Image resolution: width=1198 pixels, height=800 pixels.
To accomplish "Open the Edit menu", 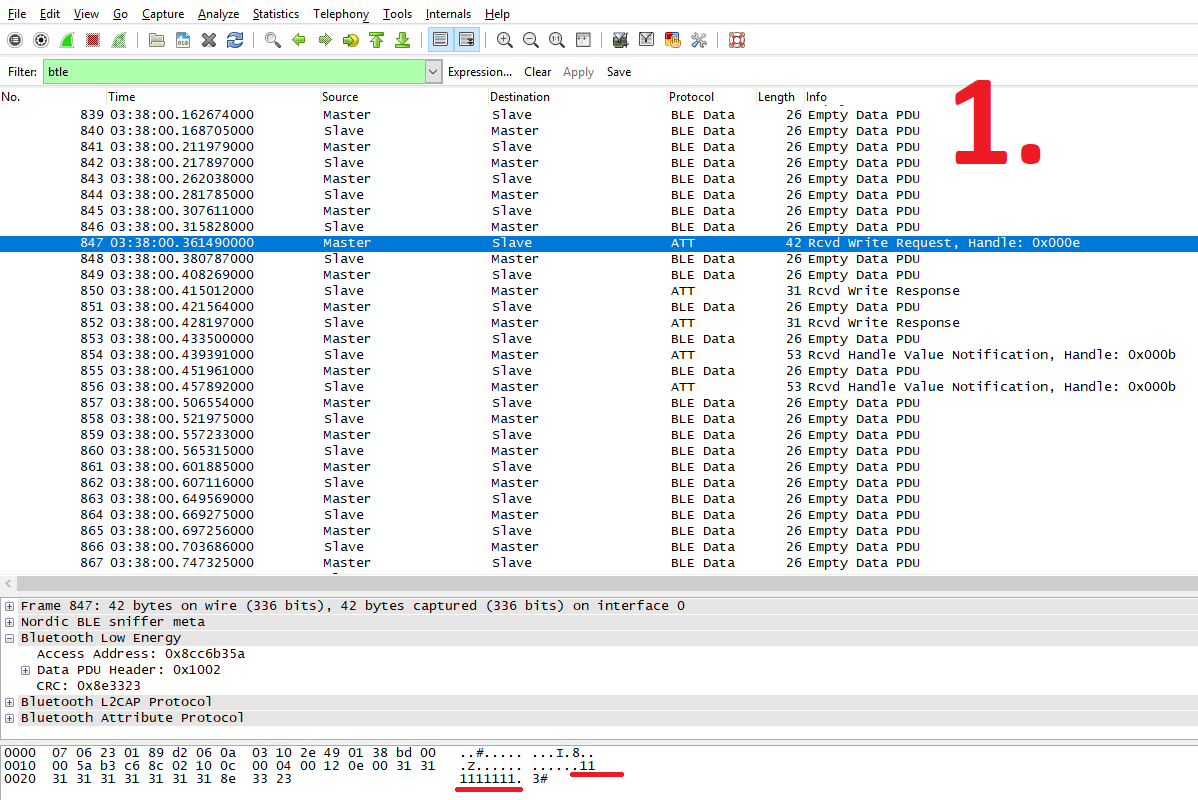I will pyautogui.click(x=50, y=14).
